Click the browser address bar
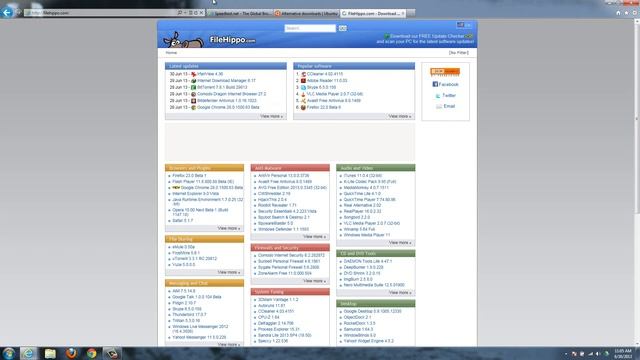 (100, 13)
